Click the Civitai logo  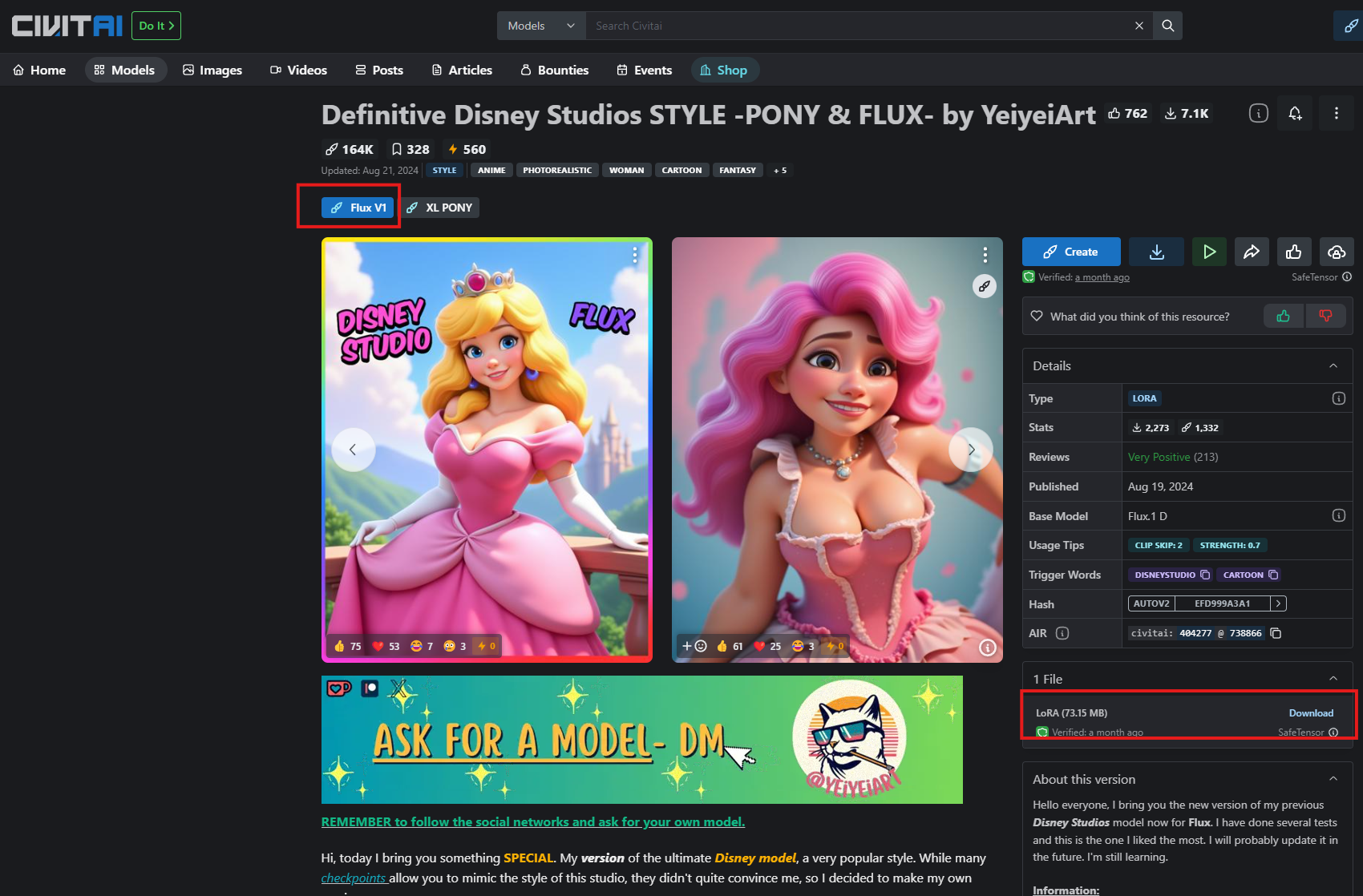click(67, 26)
